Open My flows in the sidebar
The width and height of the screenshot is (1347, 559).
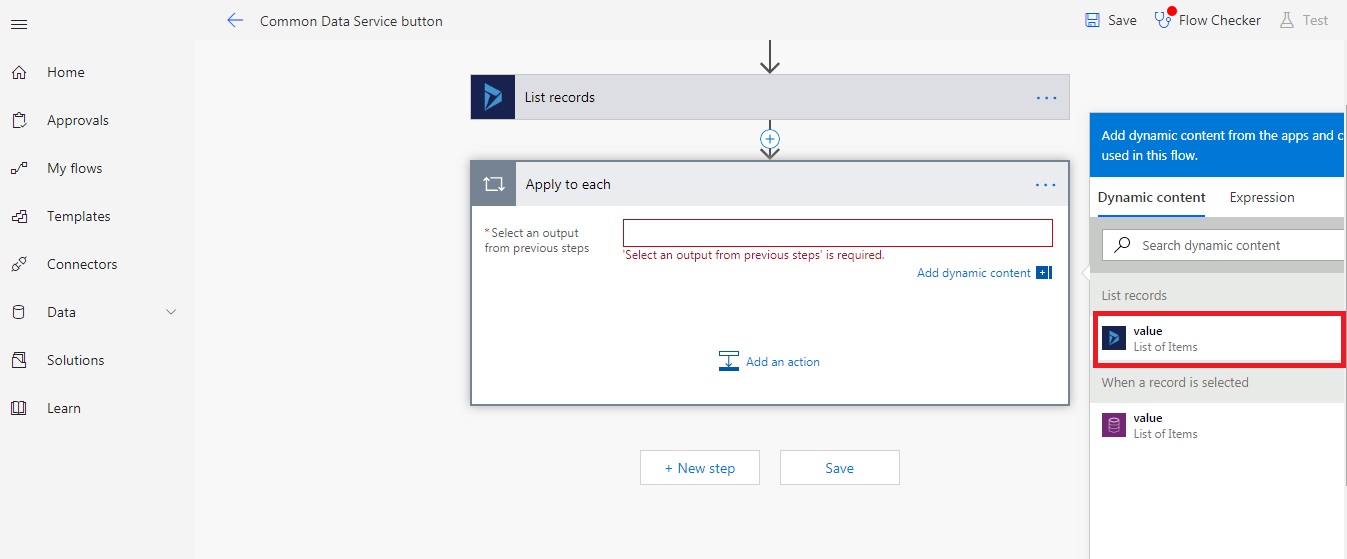pos(74,168)
